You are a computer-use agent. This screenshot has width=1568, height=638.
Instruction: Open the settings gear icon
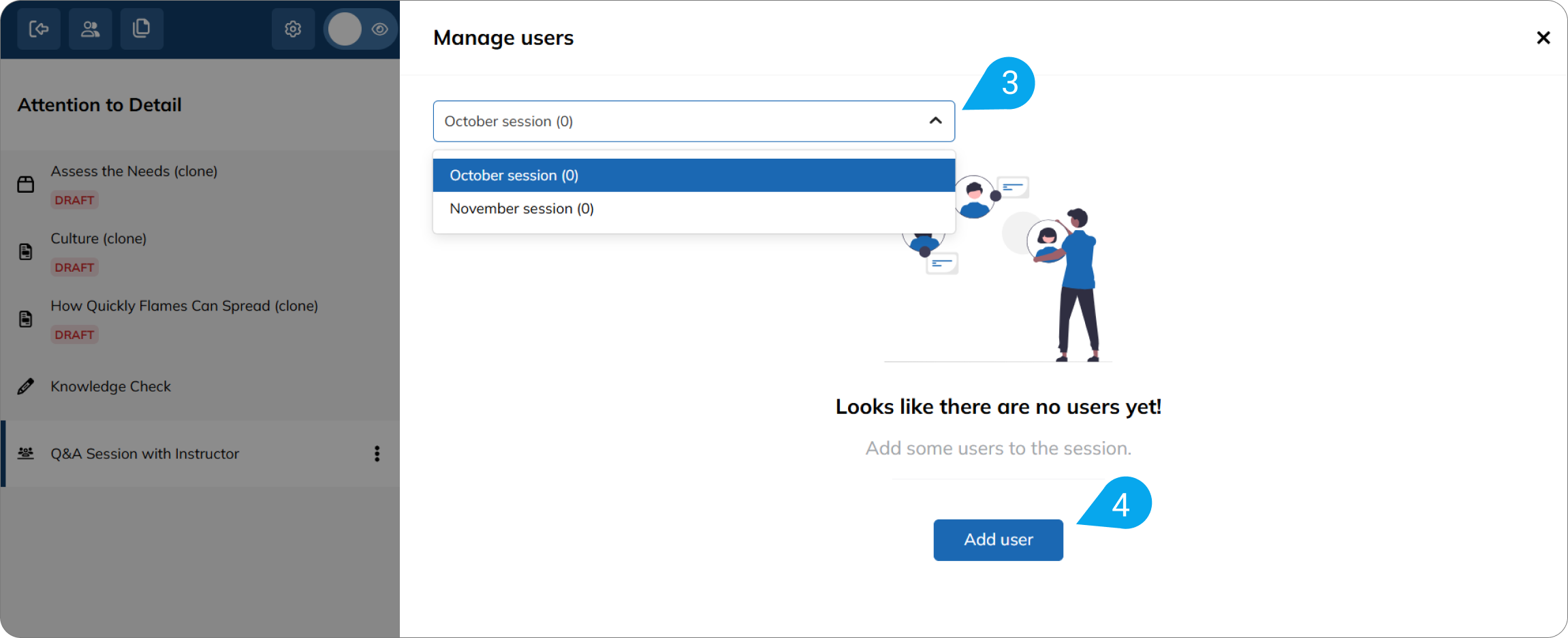coord(293,29)
